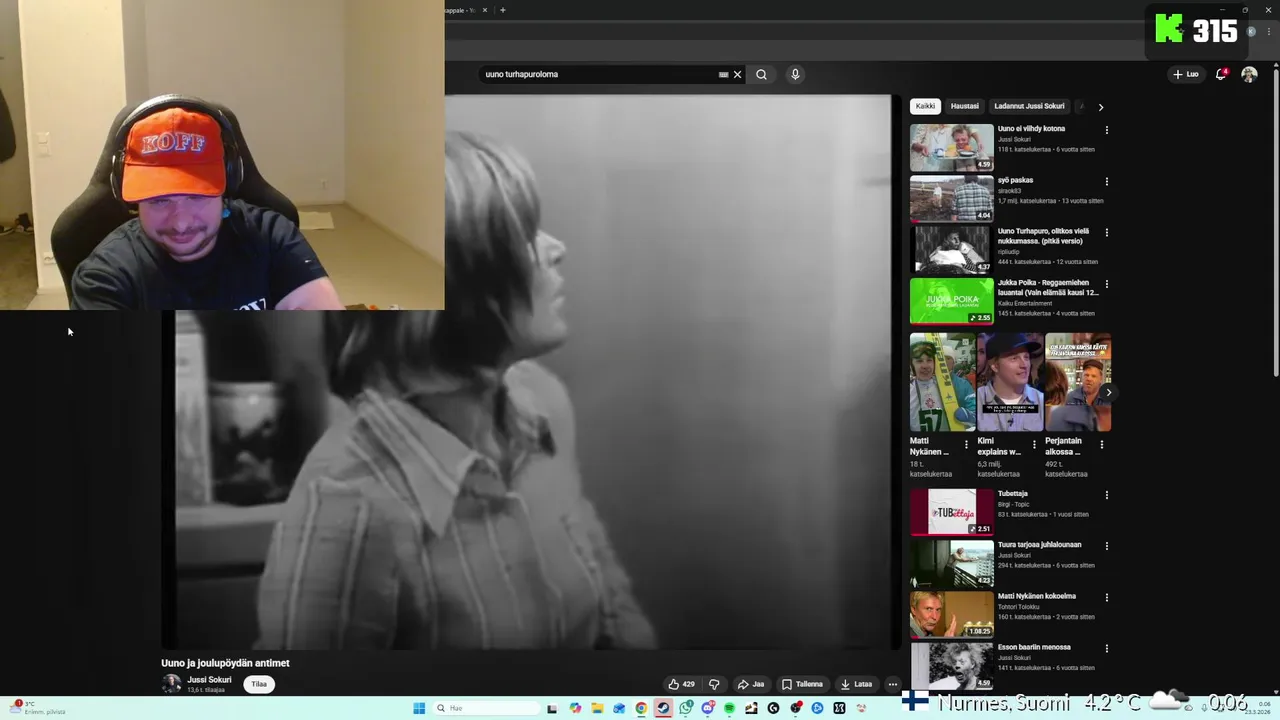Open Matti Nykänen kokoelma title
The image size is (1280, 720).
click(x=1036, y=596)
